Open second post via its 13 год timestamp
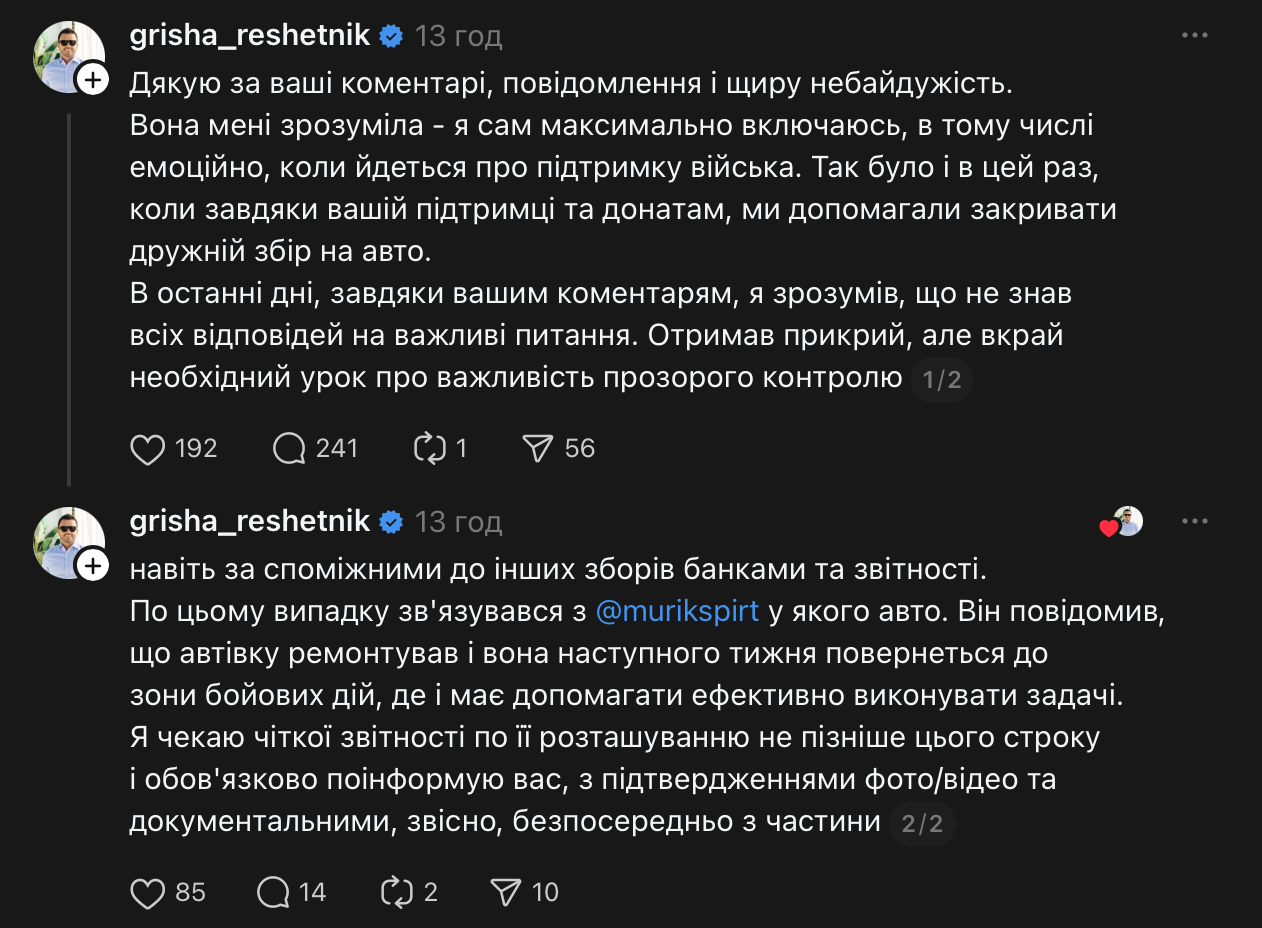1262x928 pixels. pyautogui.click(x=458, y=523)
